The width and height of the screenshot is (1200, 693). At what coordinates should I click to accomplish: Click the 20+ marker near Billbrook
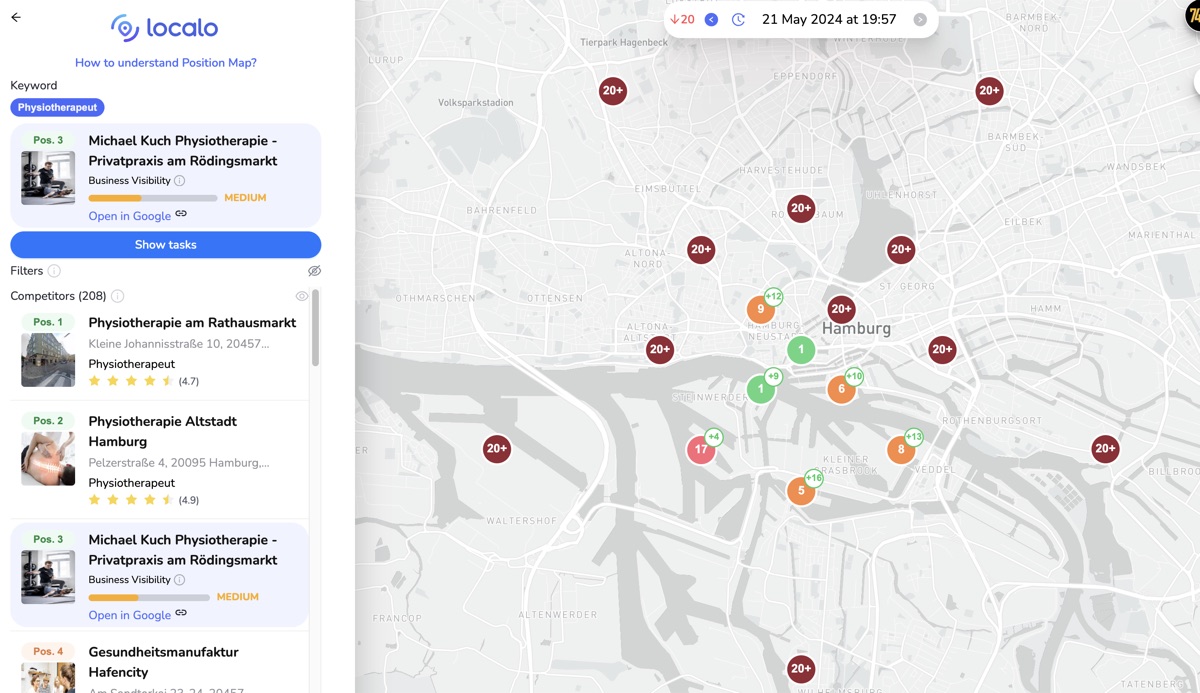(1105, 449)
